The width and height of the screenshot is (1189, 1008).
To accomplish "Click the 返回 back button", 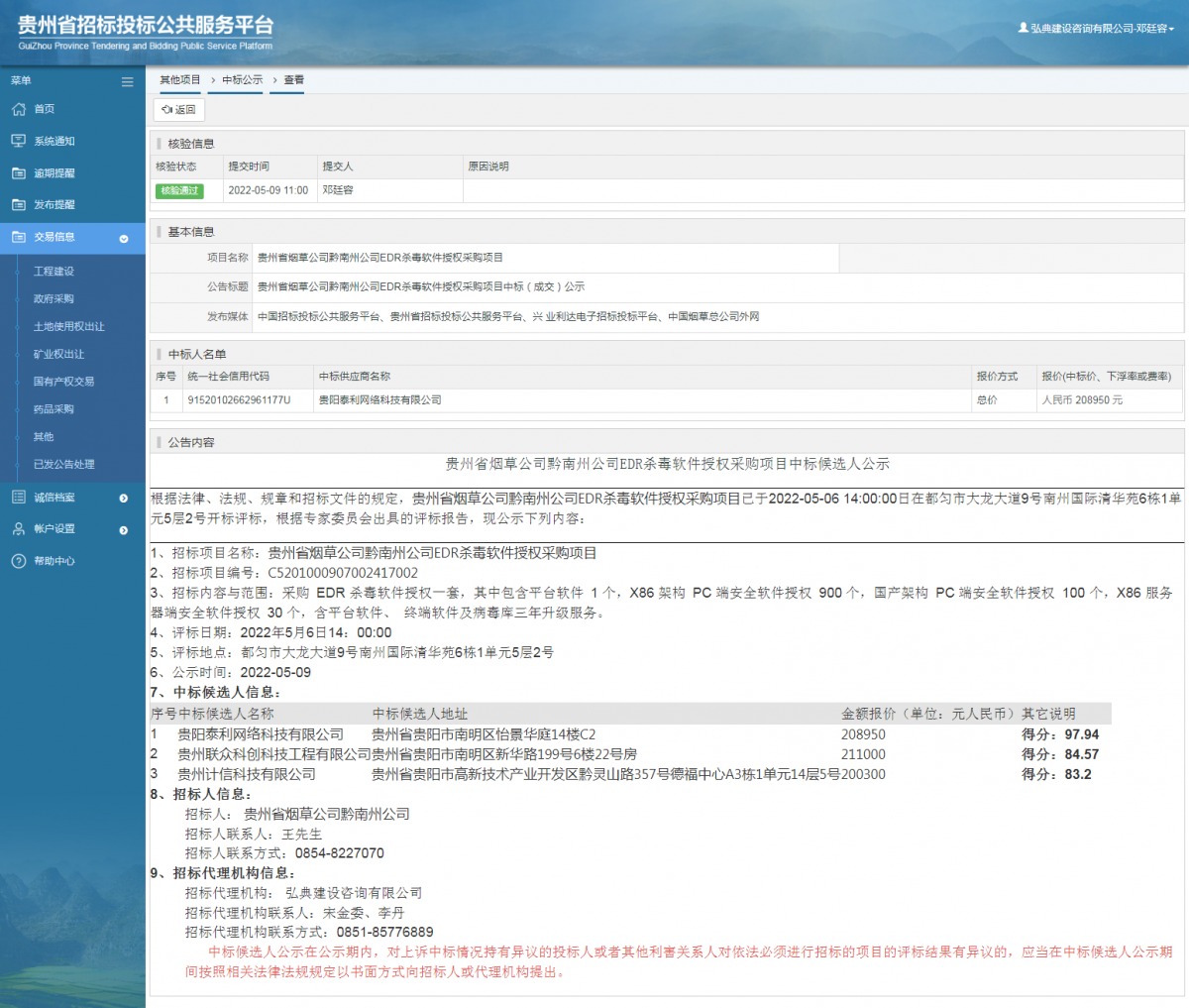I will [x=179, y=110].
